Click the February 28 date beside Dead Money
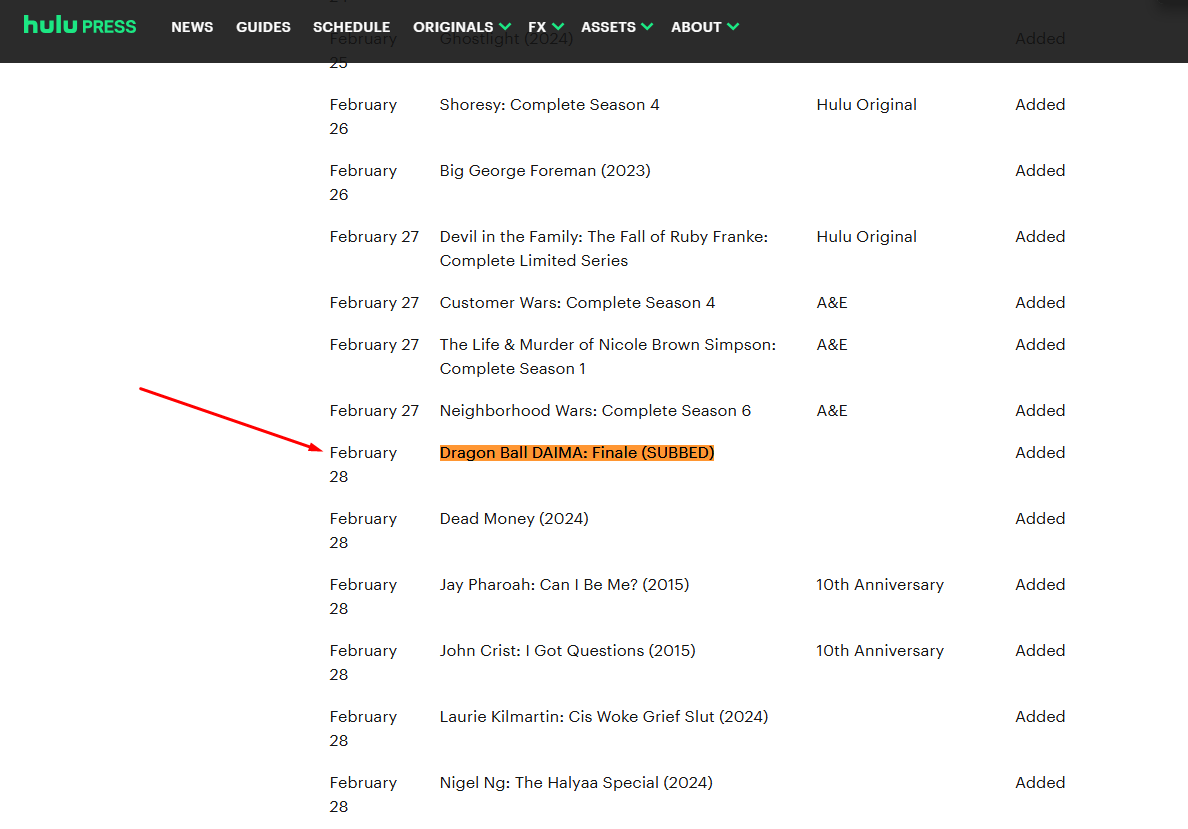Image resolution: width=1188 pixels, height=829 pixels. [363, 530]
